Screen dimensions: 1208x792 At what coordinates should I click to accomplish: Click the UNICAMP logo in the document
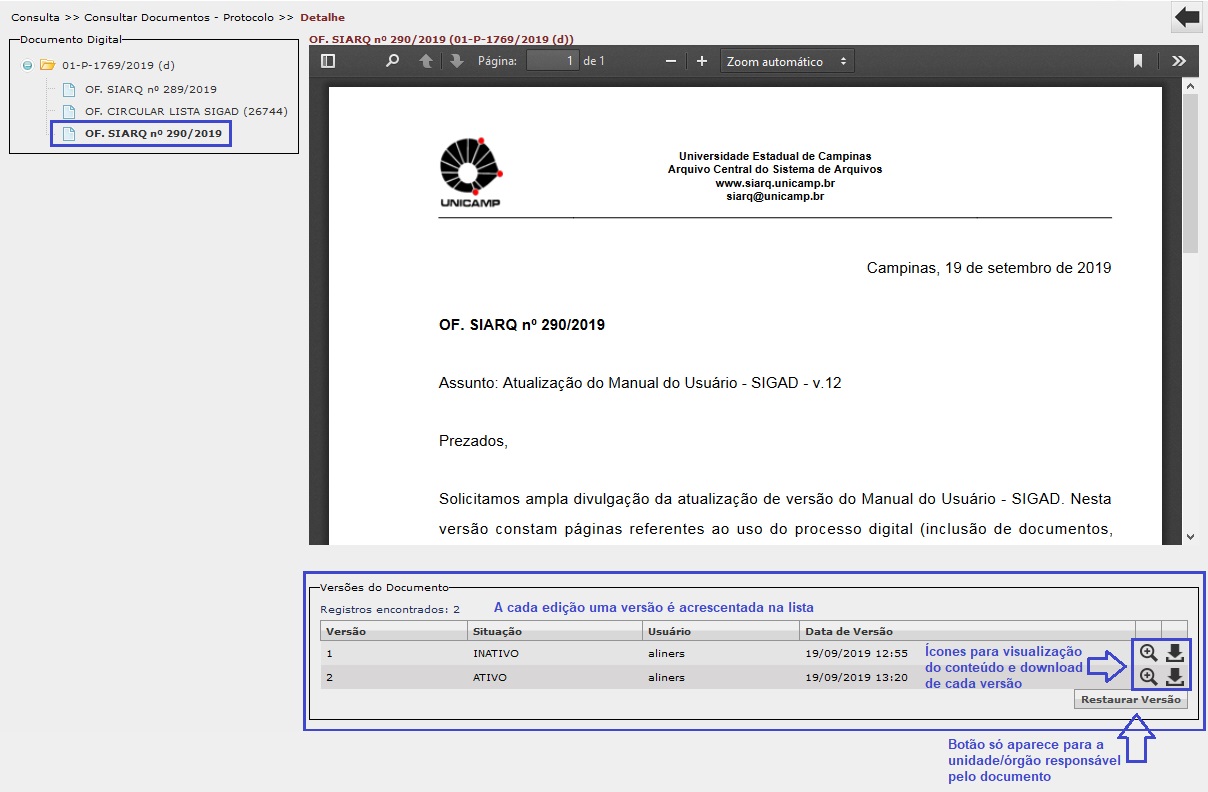tap(470, 172)
